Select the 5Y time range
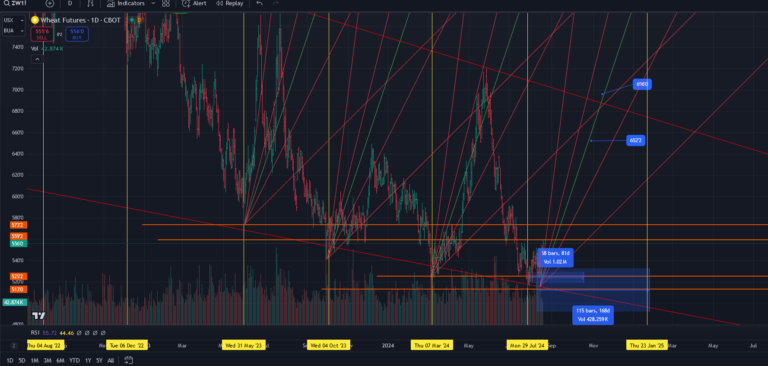The width and height of the screenshot is (768, 366). coord(99,361)
